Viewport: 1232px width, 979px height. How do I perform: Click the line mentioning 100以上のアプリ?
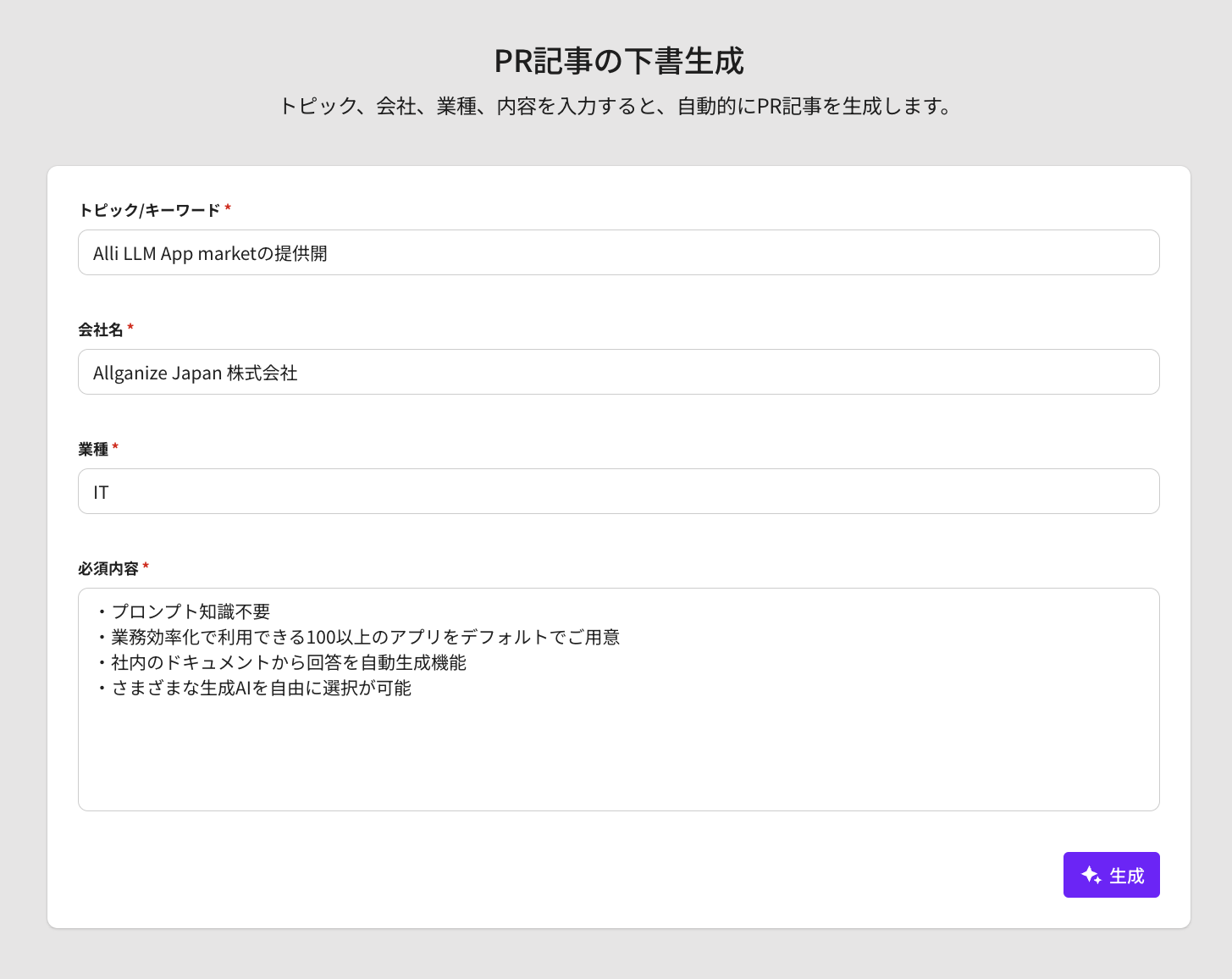click(x=364, y=637)
